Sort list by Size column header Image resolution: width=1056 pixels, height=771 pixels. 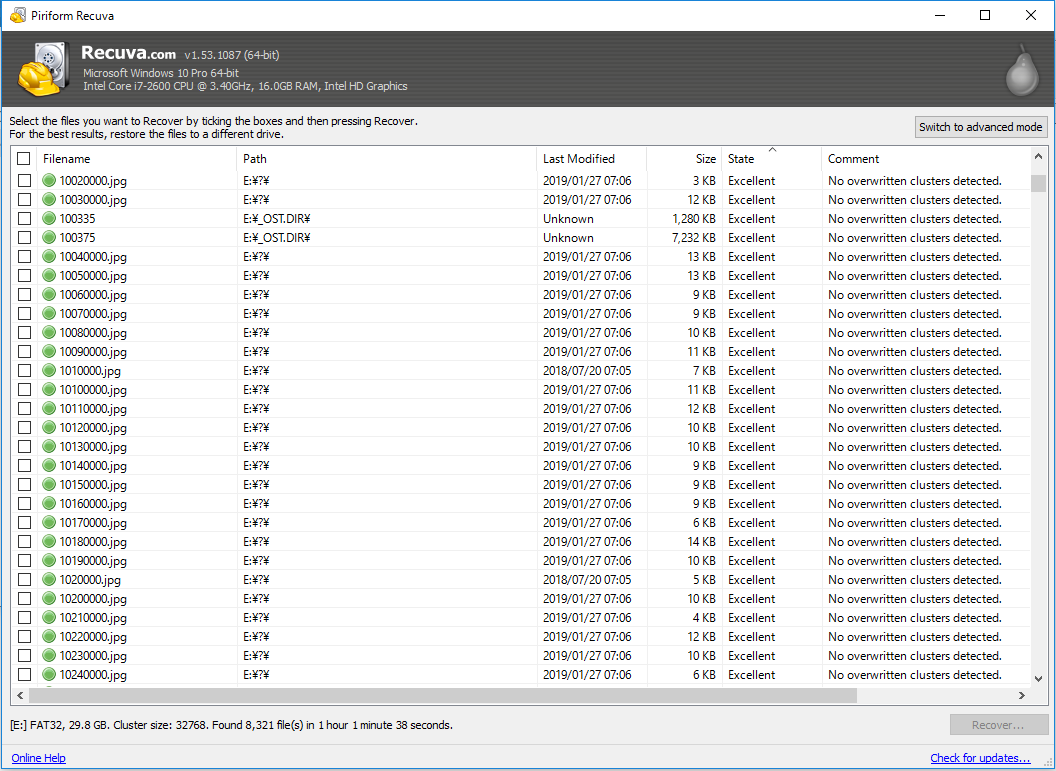[x=684, y=159]
